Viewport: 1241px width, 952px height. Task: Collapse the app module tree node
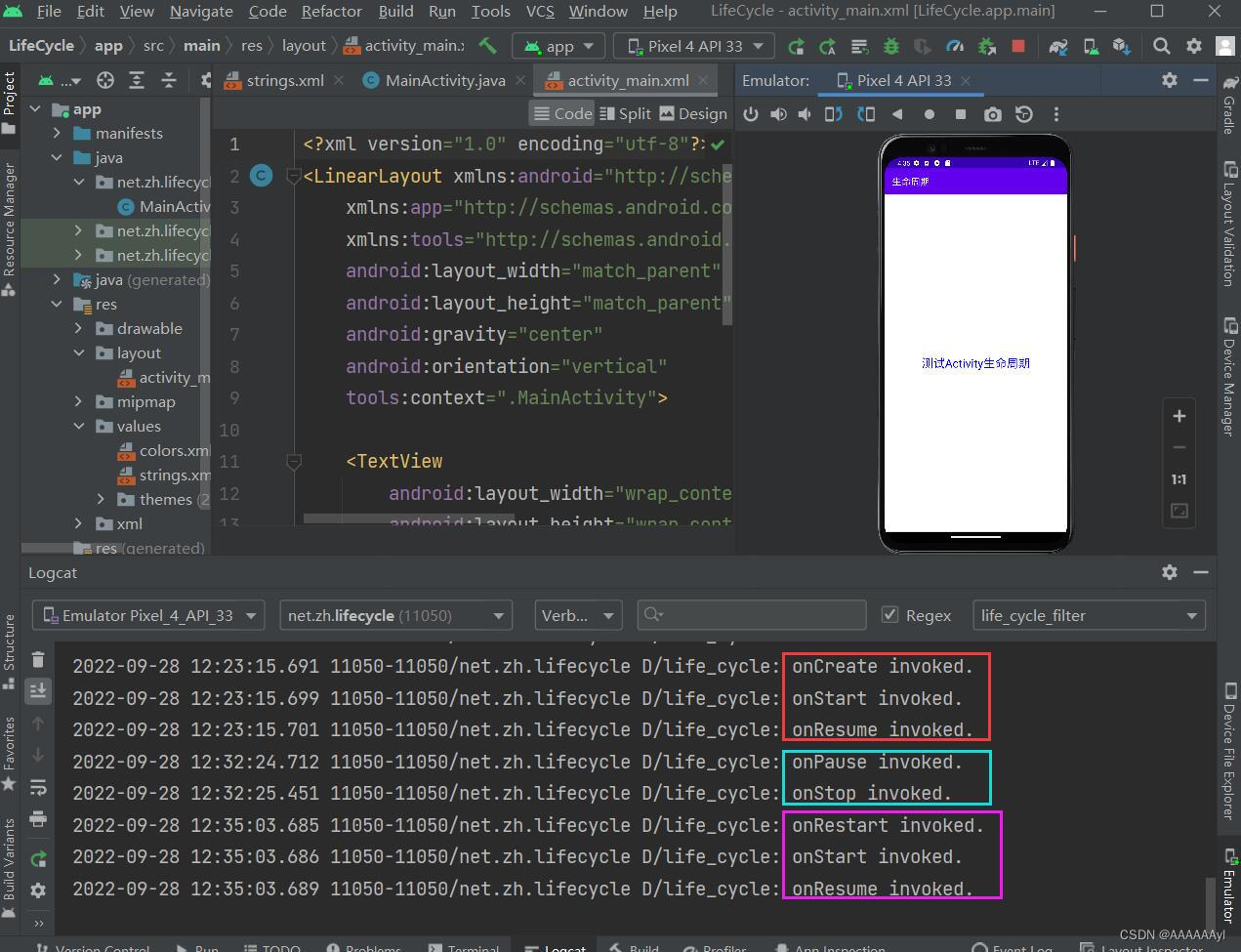point(36,109)
